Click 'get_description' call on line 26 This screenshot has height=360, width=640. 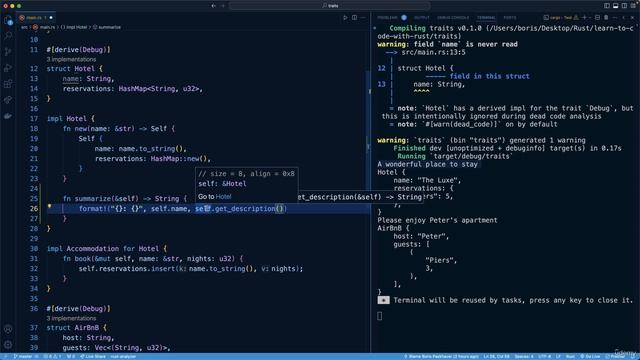tap(245, 209)
